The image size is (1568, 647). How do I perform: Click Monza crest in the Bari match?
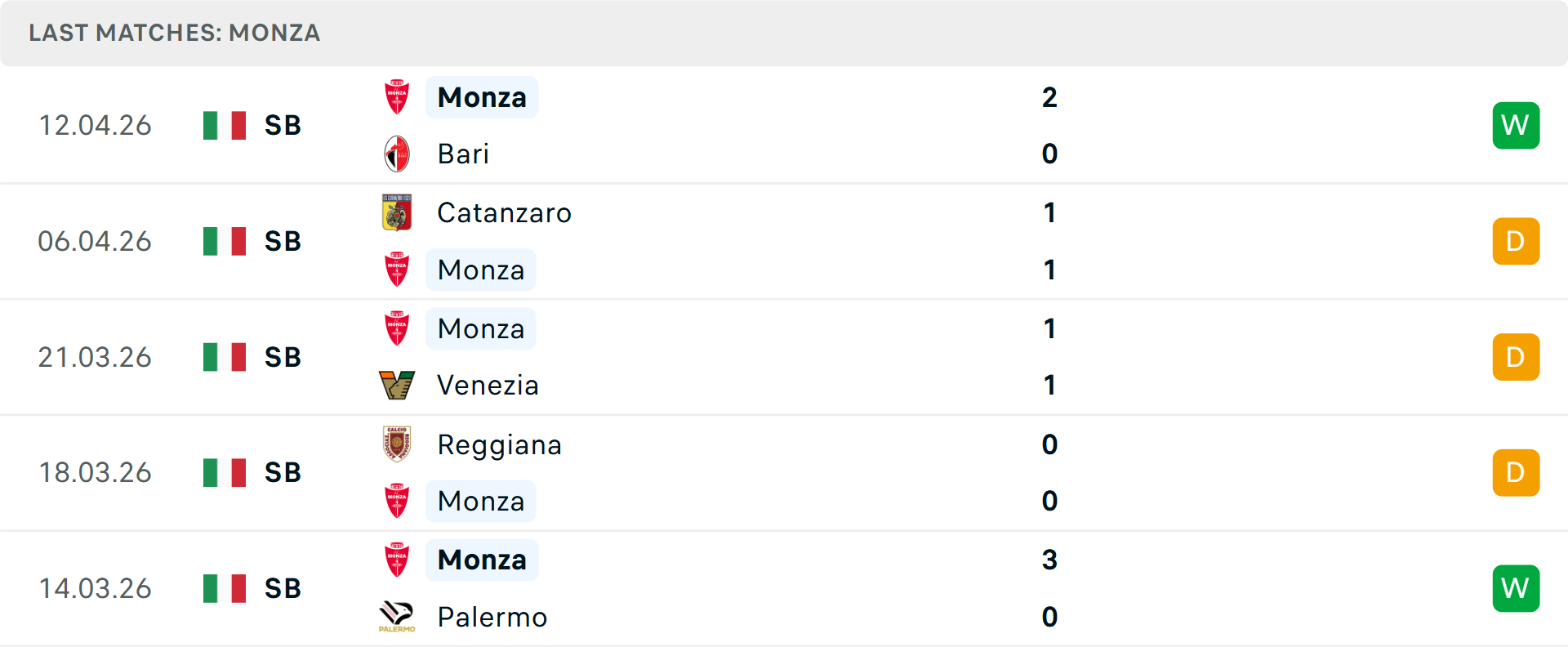tap(397, 97)
